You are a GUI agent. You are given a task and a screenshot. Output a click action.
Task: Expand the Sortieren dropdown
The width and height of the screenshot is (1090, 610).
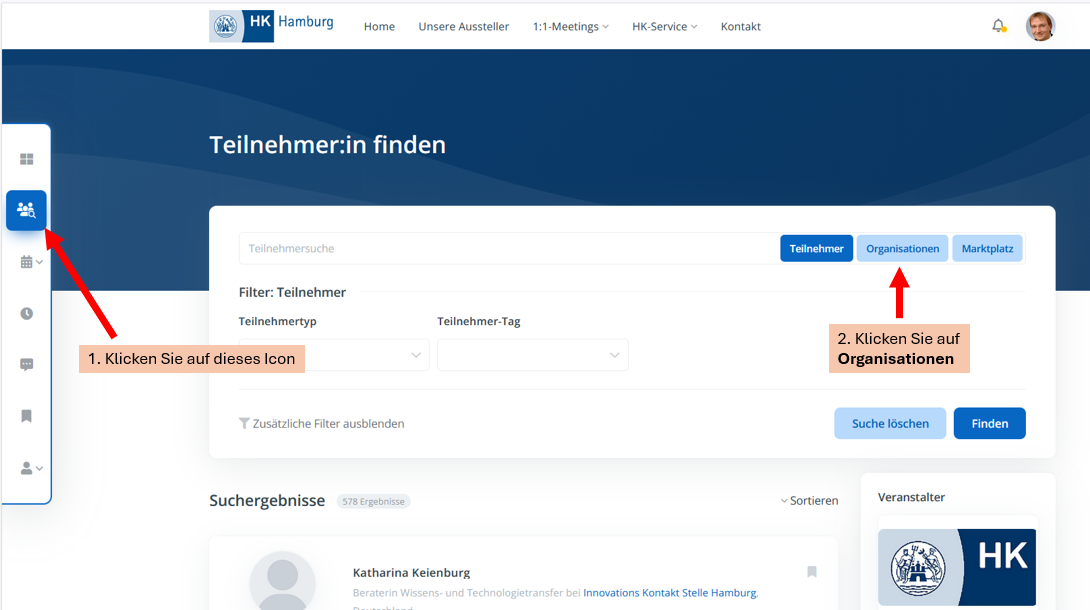(809, 500)
